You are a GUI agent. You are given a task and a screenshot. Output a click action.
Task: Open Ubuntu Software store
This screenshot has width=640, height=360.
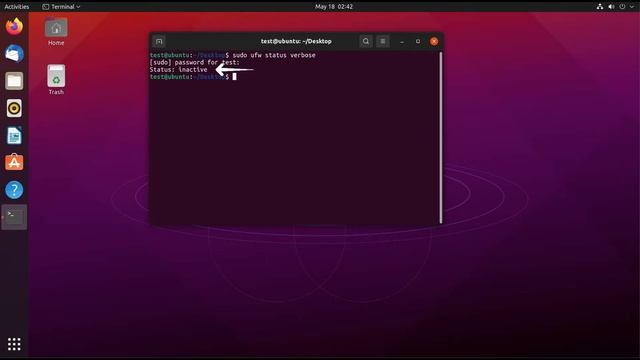[x=14, y=162]
